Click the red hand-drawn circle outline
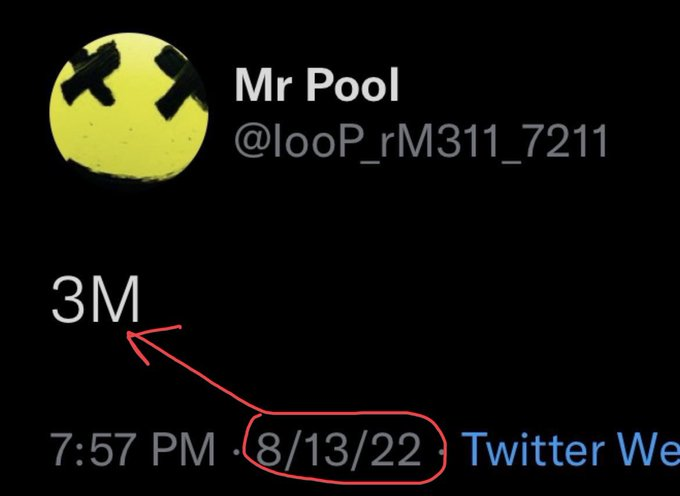Viewport: 680px width, 496px height. [345, 447]
